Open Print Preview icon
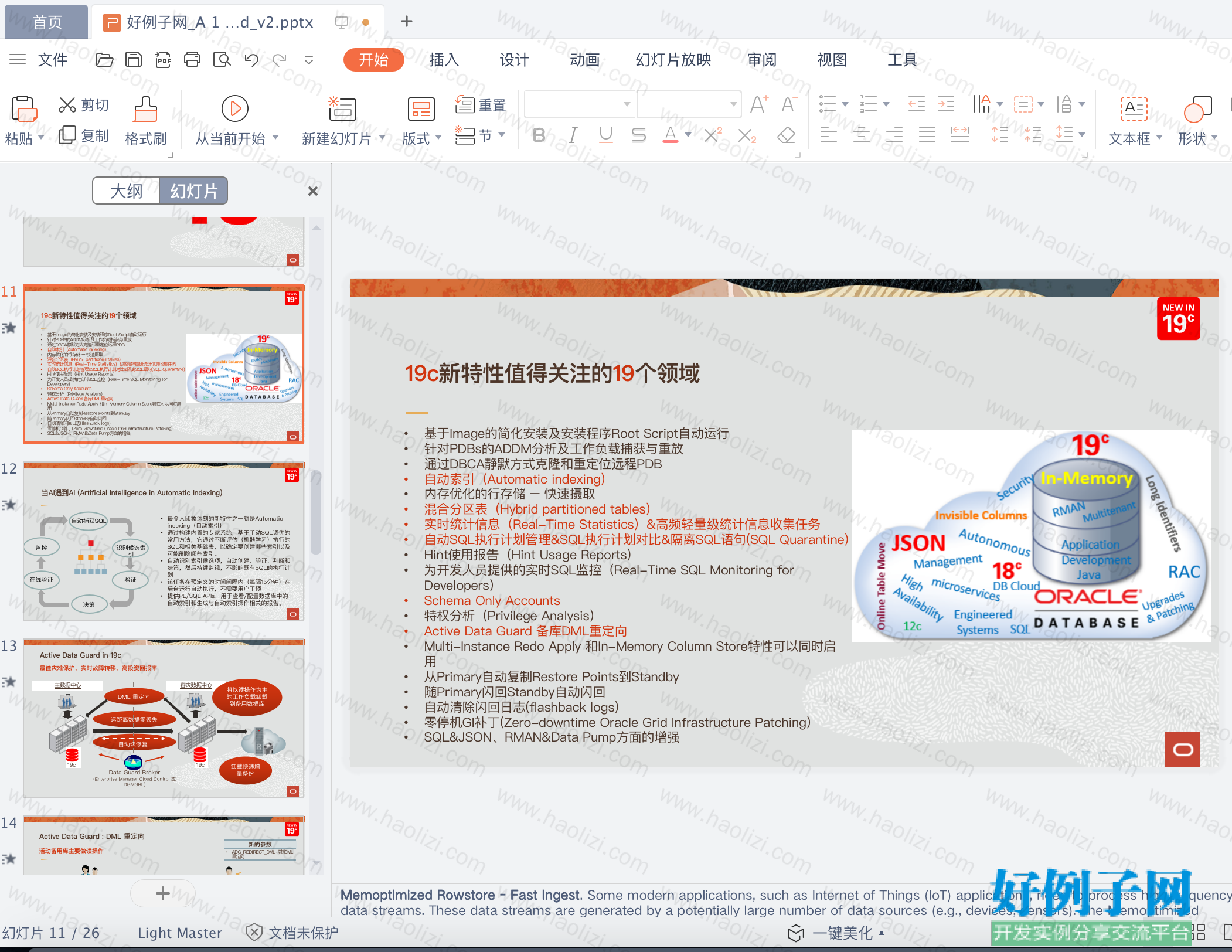The image size is (1232, 952). 222,60
